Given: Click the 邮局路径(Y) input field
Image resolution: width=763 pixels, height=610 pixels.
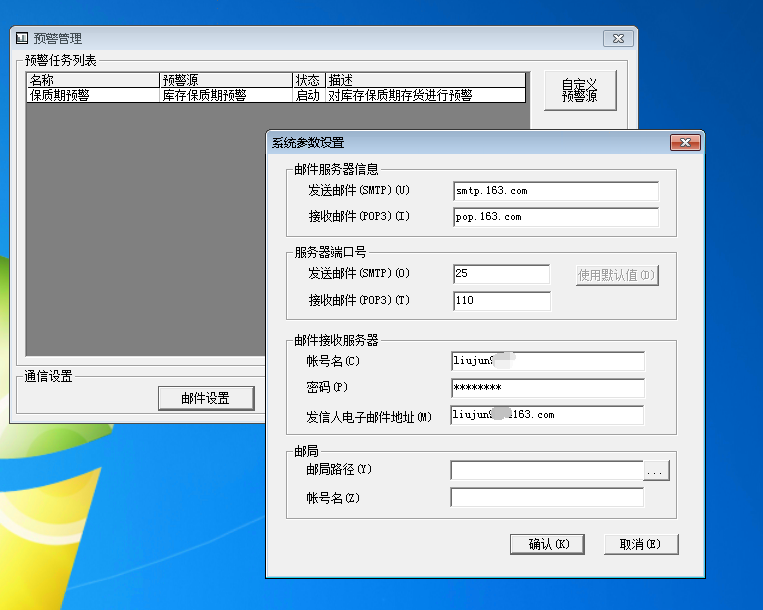Looking at the screenshot, I should click(547, 470).
